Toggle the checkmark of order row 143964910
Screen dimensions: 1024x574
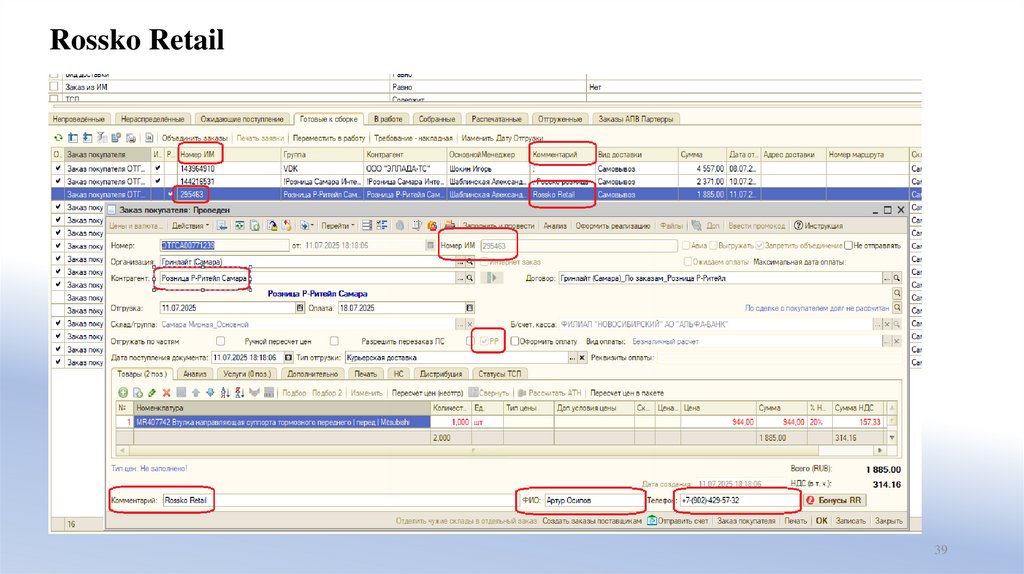coord(58,168)
